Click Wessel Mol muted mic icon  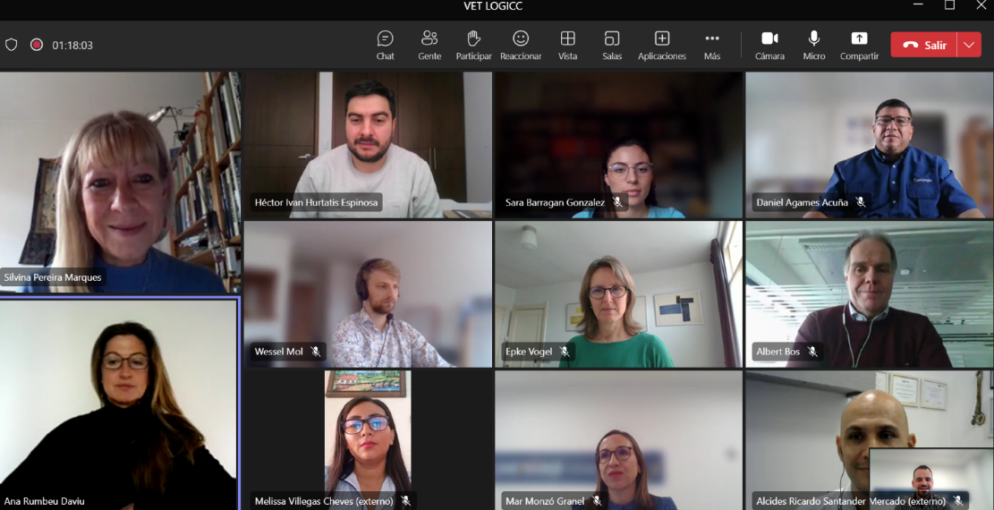click(315, 351)
